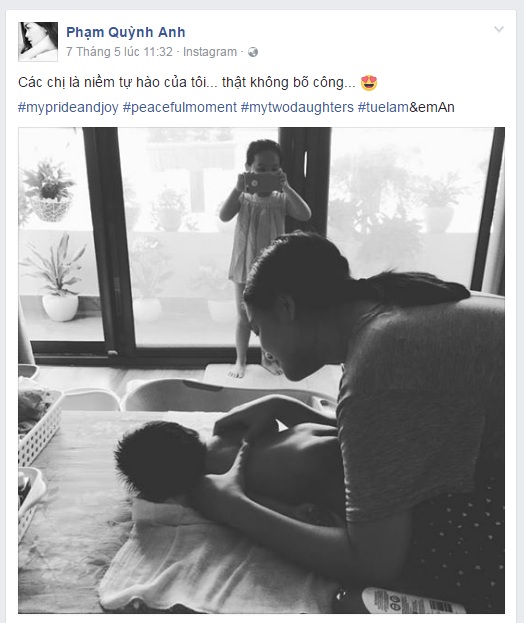524x623 pixels.
Task: Open Phạm Quỳnh Anh profile picture
Action: [38, 42]
